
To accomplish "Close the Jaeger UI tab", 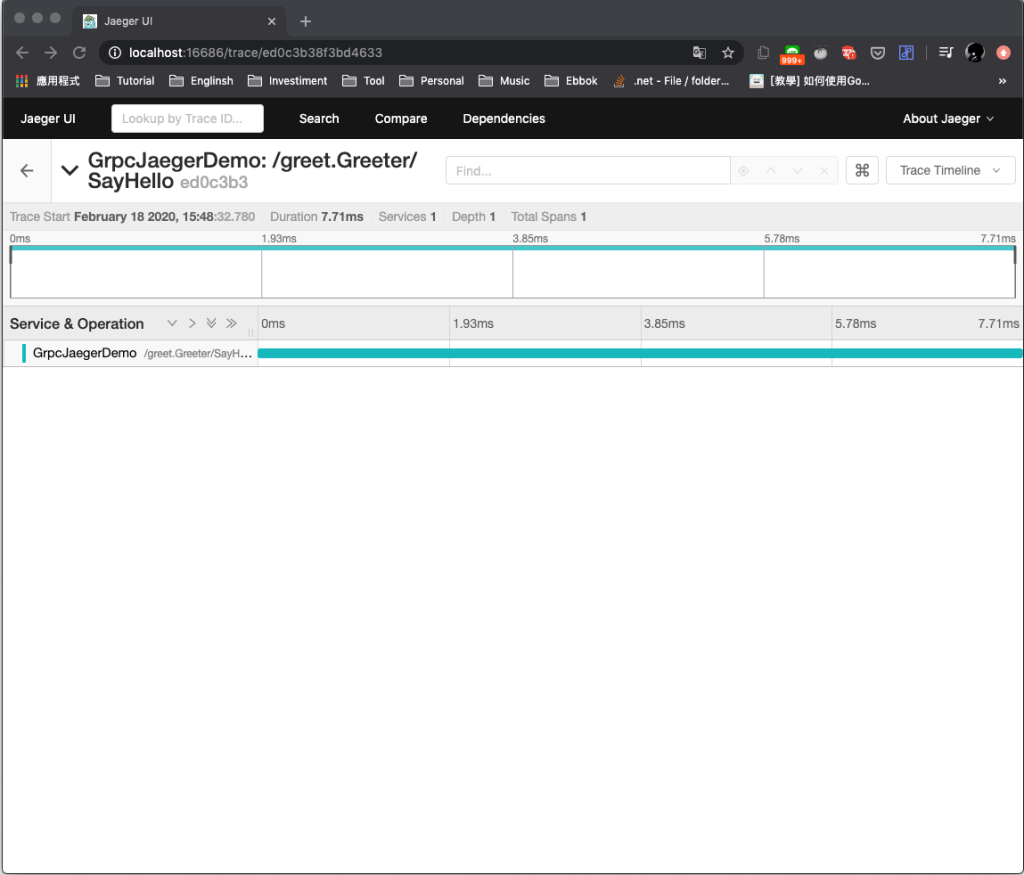I will click(272, 21).
